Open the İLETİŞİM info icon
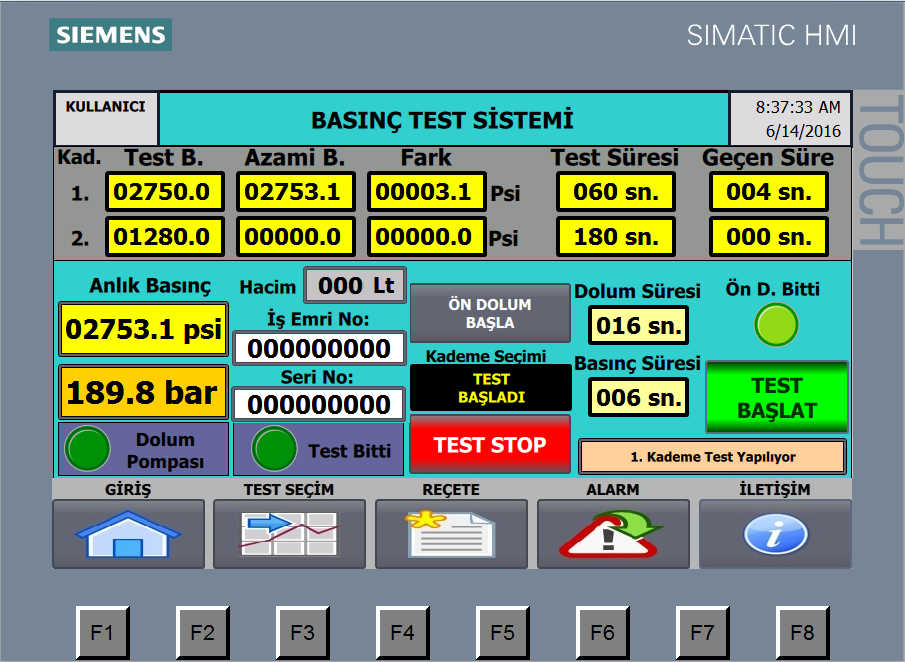The width and height of the screenshot is (905, 662). (x=775, y=534)
